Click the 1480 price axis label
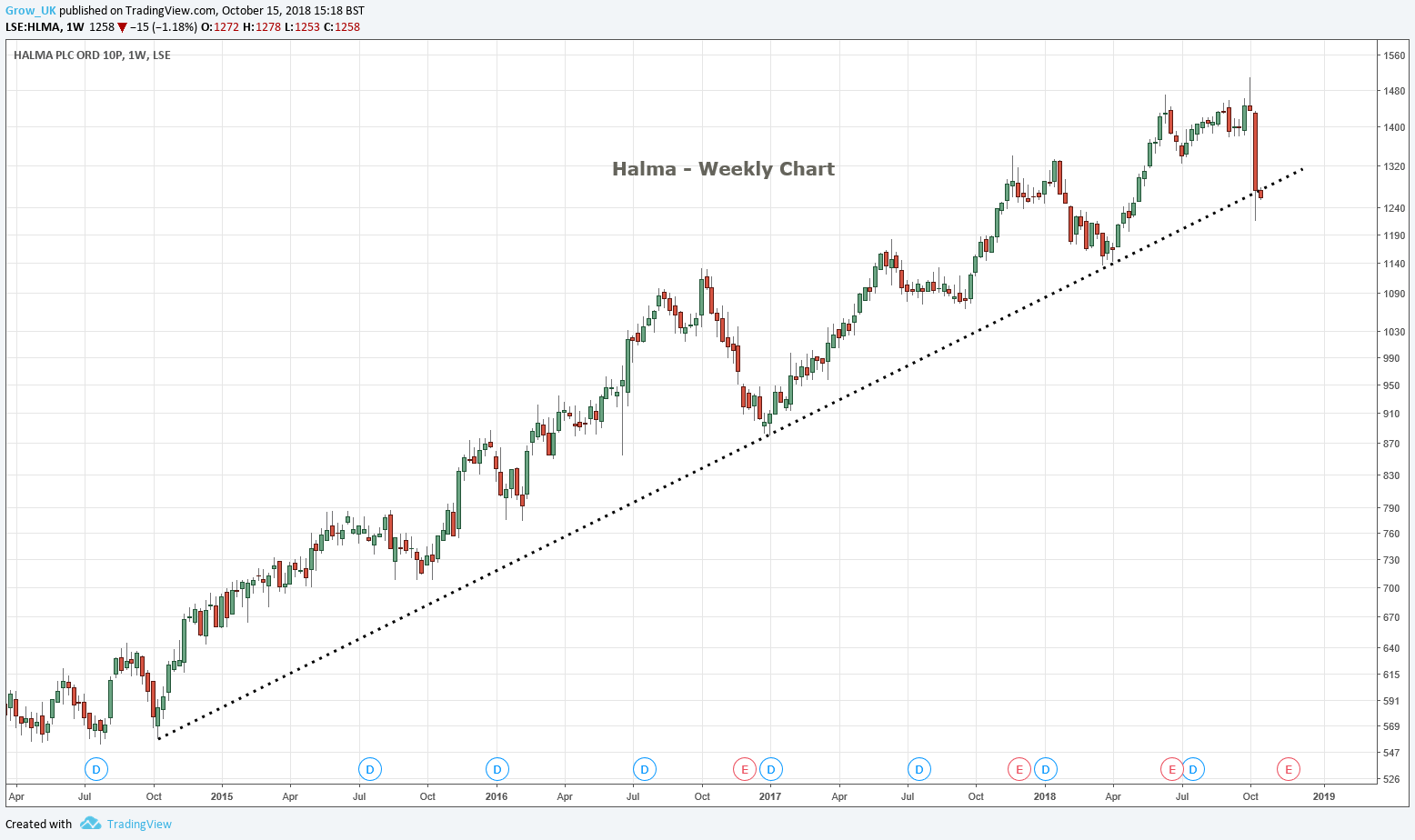1415x840 pixels. click(1394, 91)
